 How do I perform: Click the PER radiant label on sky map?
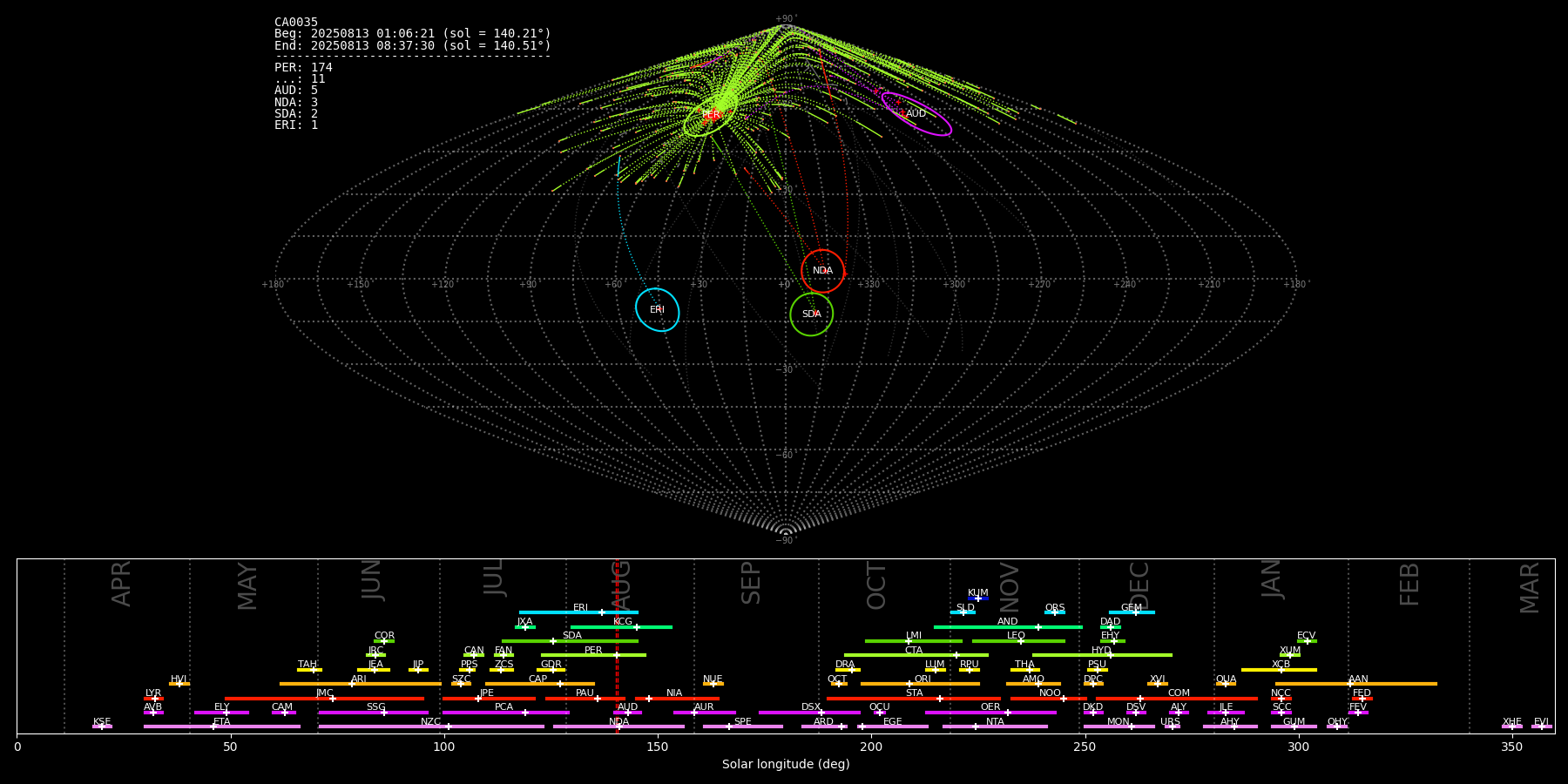tap(711, 115)
